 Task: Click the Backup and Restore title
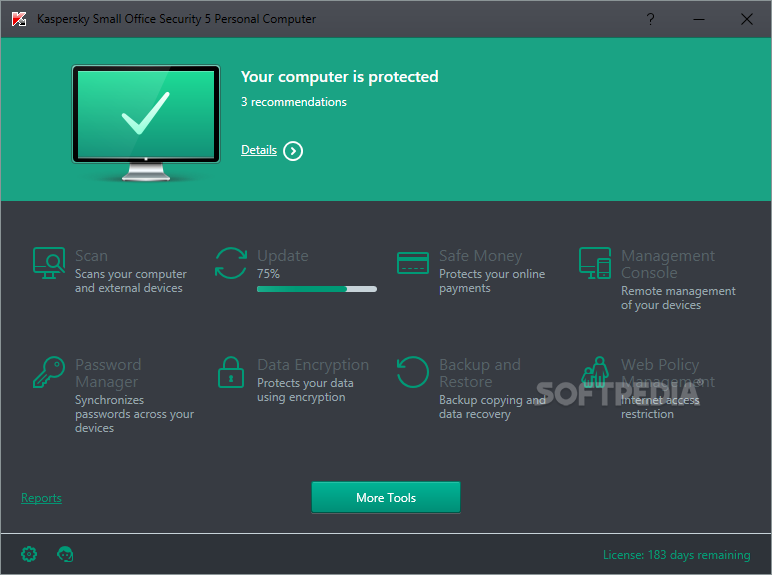pyautogui.click(x=480, y=373)
